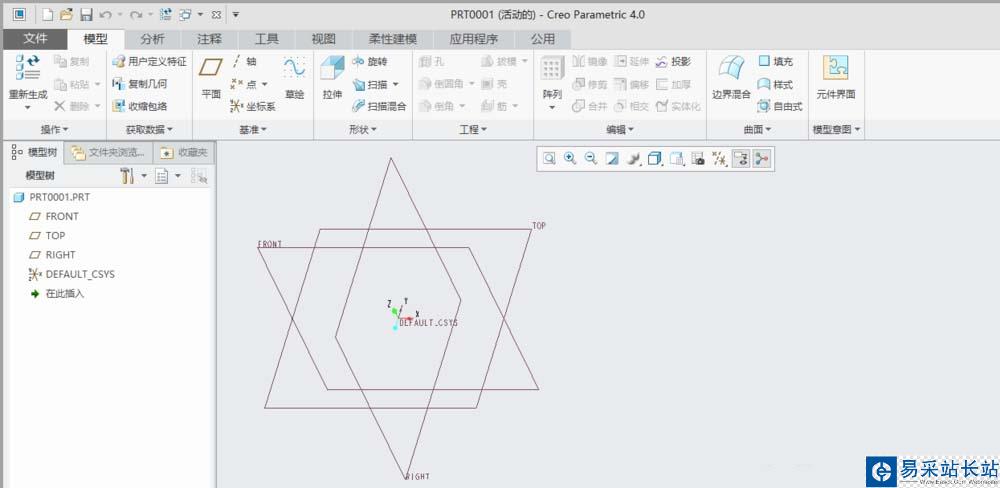Click the Windows switch icon in quick toolbar
This screenshot has width=1000, height=488.
(x=186, y=14)
